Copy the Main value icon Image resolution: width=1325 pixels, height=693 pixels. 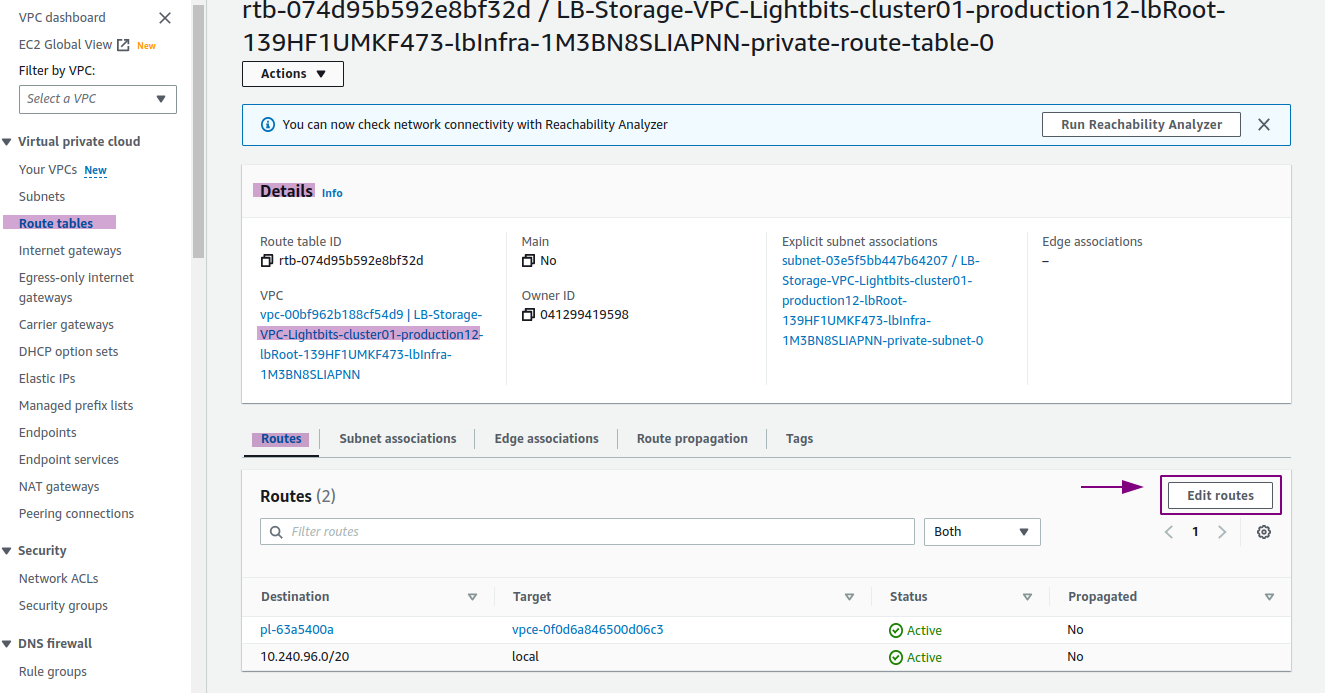click(528, 261)
